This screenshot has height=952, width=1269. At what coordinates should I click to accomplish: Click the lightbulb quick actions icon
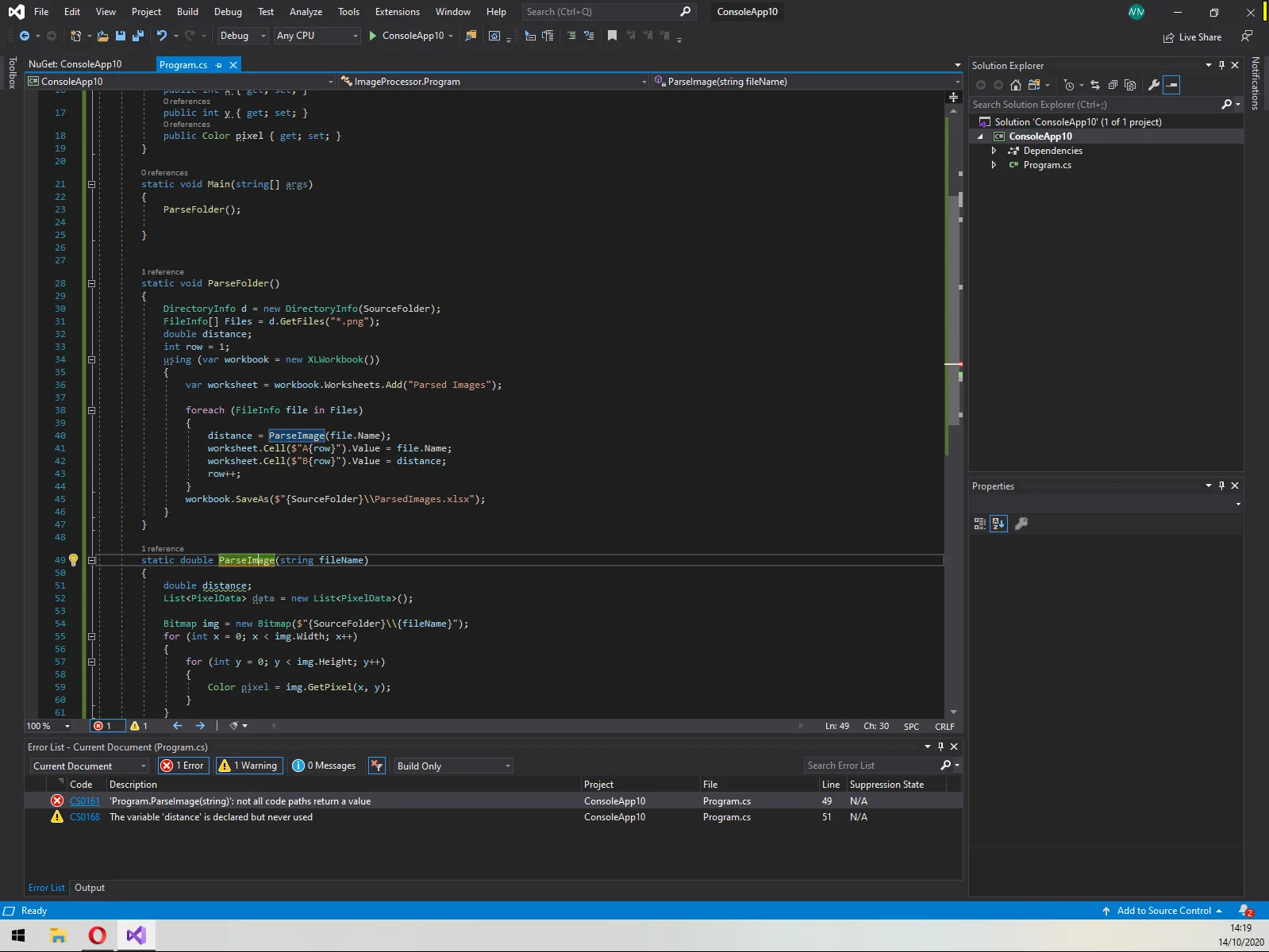tap(74, 560)
